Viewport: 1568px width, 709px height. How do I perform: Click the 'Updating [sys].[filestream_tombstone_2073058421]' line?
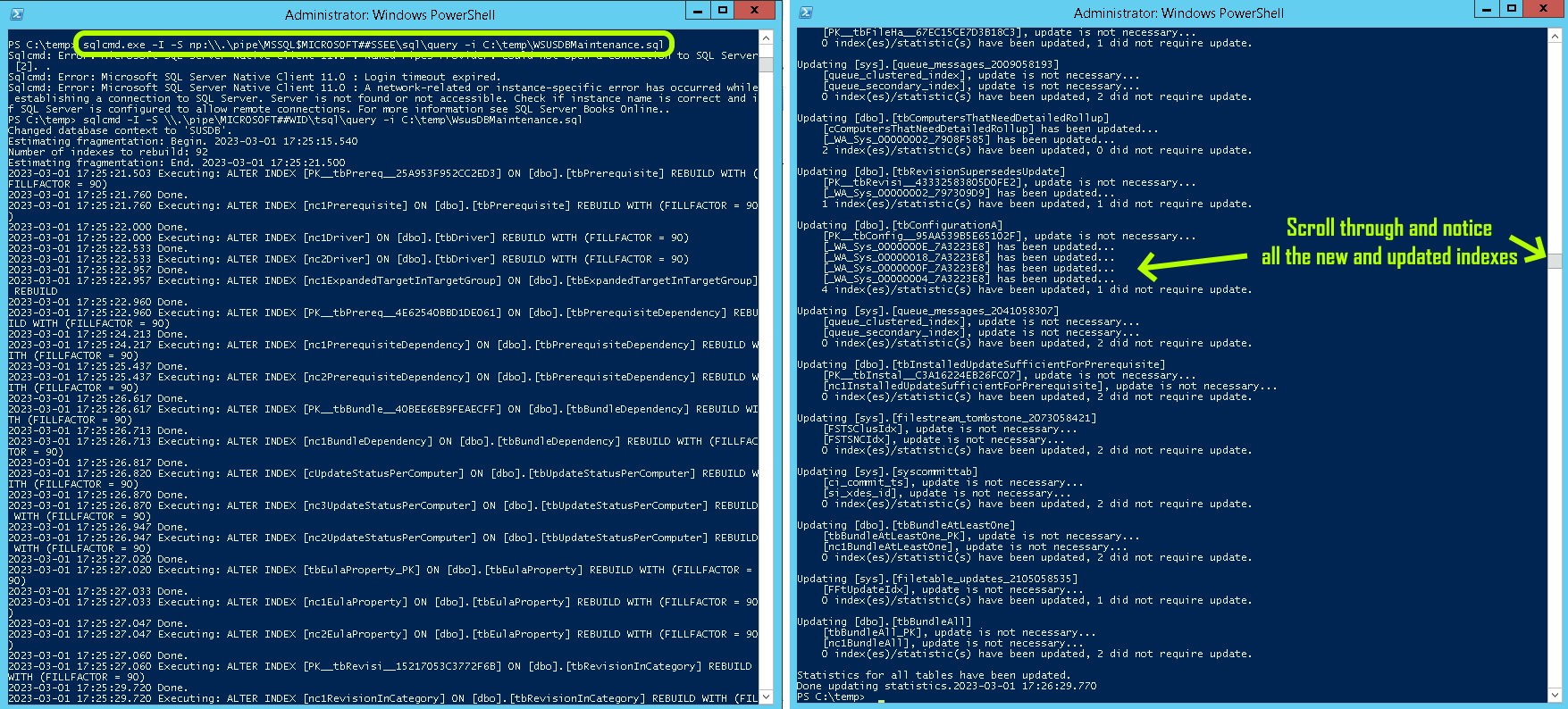click(x=946, y=418)
